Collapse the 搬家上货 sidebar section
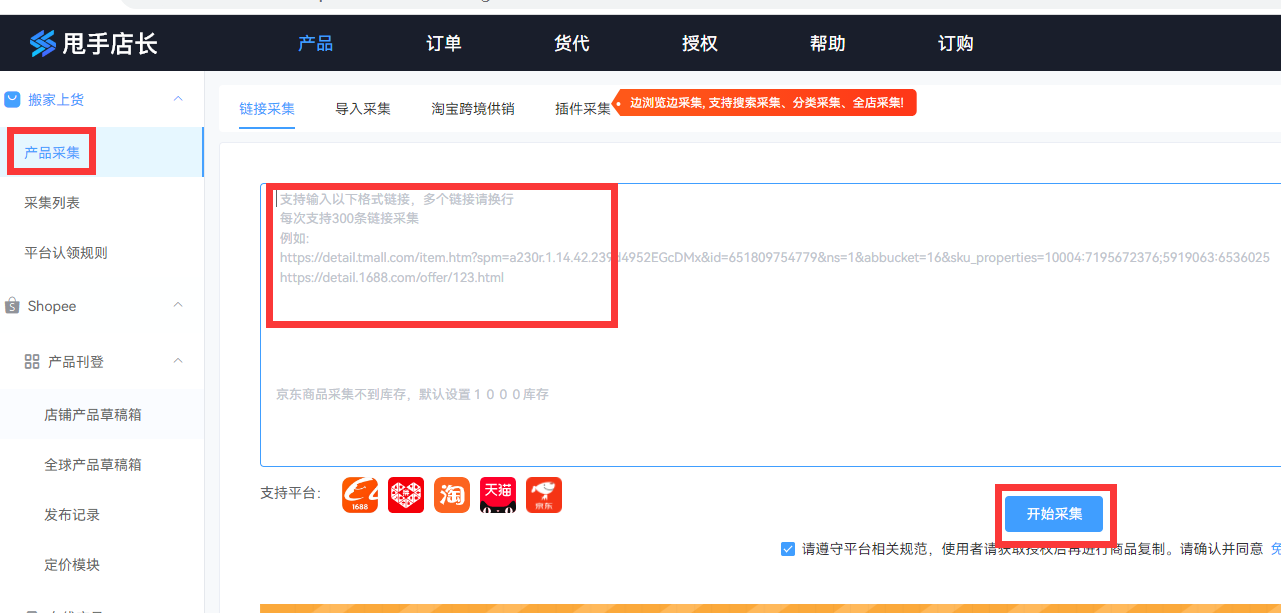The image size is (1281, 613). [x=178, y=99]
